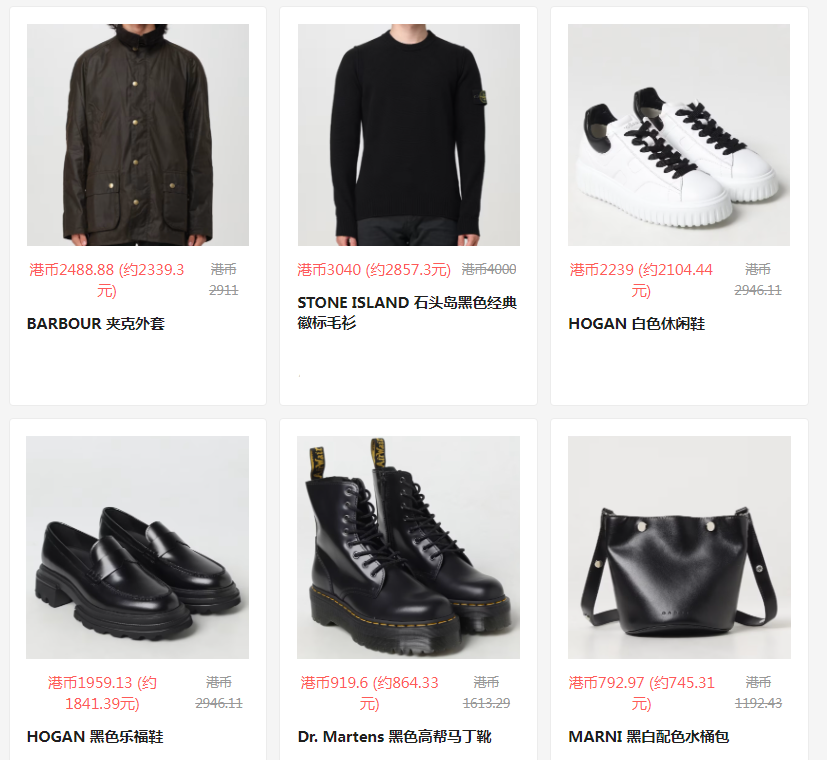The height and width of the screenshot is (760, 827).
Task: Open the HOGAN black loafers image
Action: click(137, 547)
